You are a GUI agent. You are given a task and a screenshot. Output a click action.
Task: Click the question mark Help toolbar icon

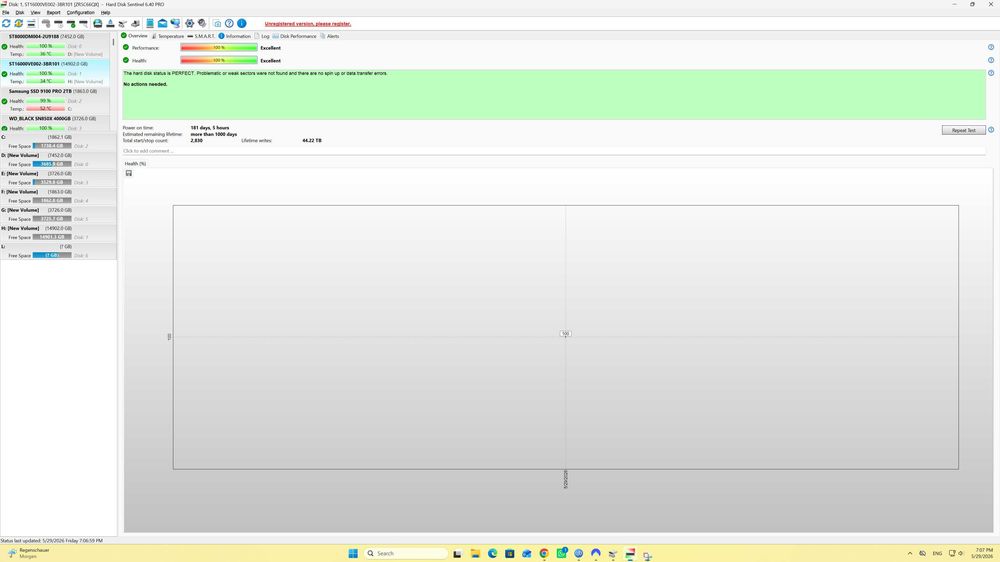pos(230,24)
